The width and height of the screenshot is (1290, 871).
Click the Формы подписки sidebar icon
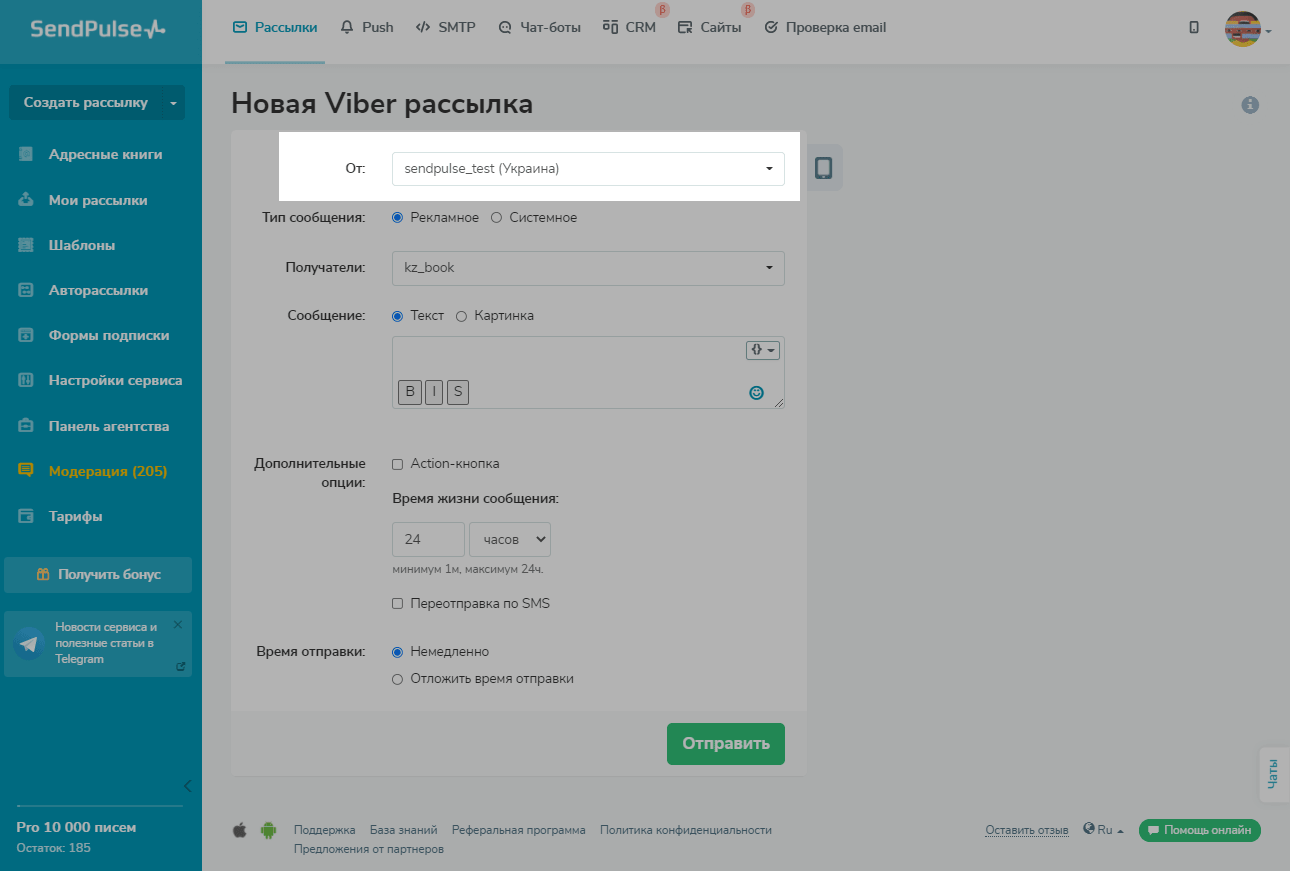[x=26, y=336]
